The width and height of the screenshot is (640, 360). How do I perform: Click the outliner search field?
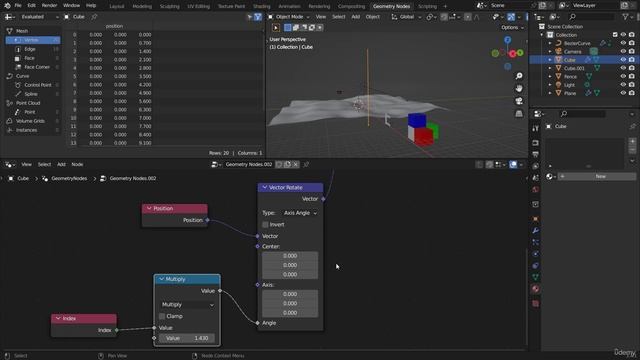591,17
